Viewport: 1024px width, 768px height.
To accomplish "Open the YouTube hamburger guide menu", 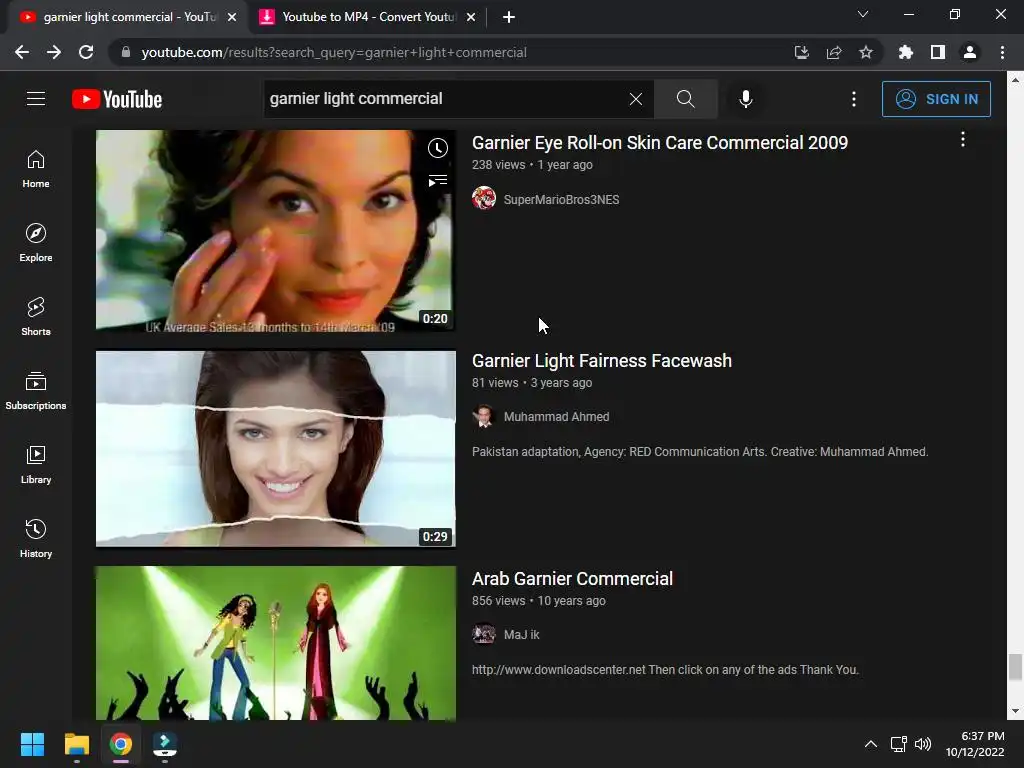I will pos(36,99).
